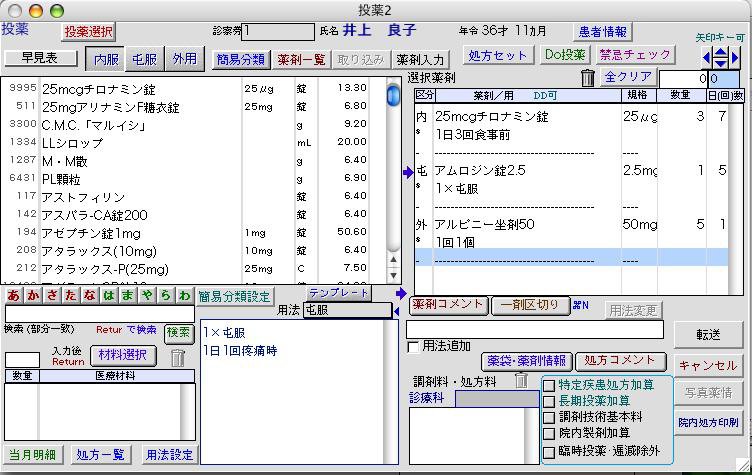752x475 pixels.
Task: Click 投薬選択 button
Action: click(x=89, y=32)
